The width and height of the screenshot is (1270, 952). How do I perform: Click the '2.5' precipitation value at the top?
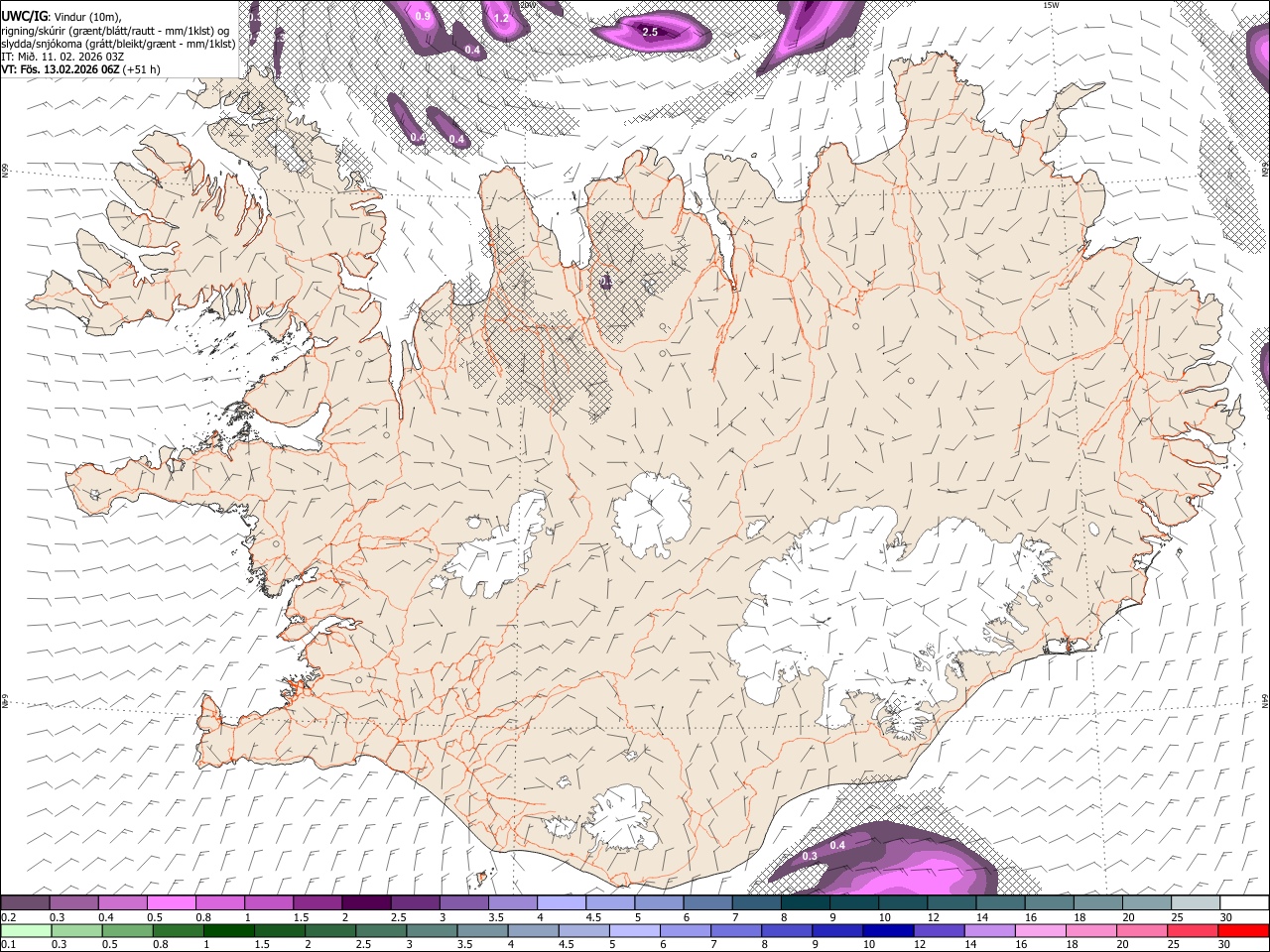point(650,32)
